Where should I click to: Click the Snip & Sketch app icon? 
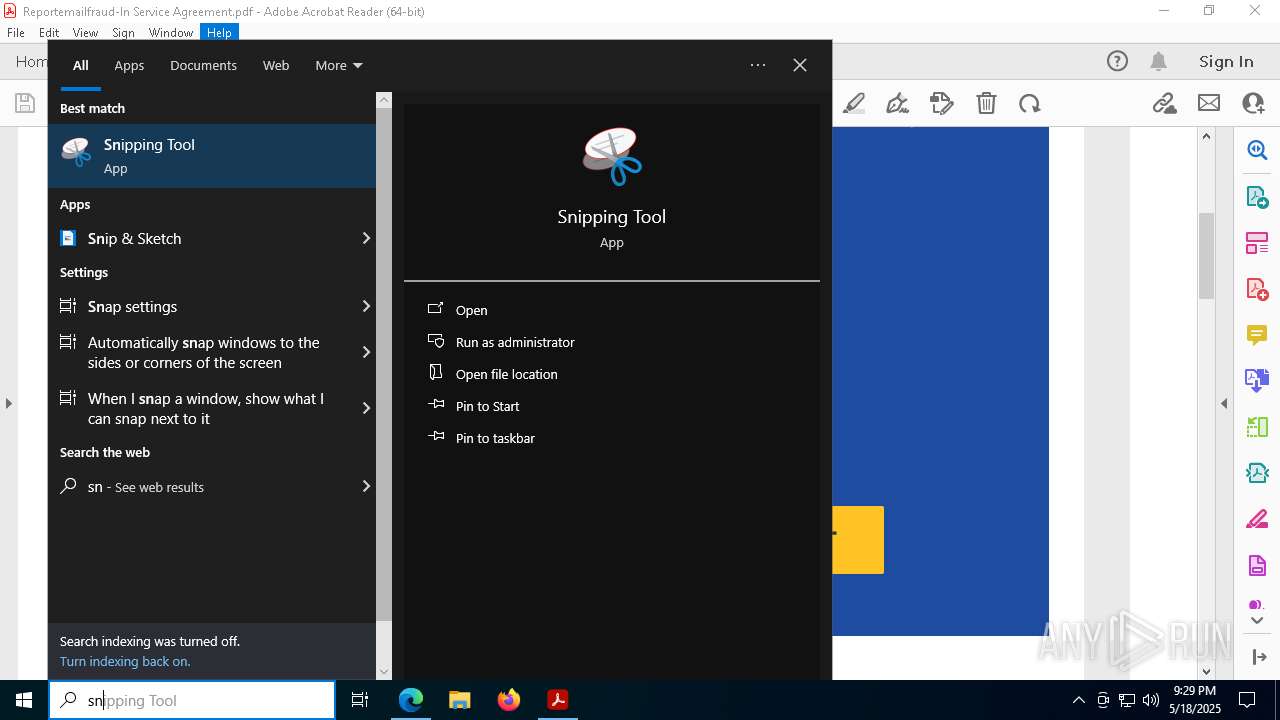pyautogui.click(x=68, y=238)
